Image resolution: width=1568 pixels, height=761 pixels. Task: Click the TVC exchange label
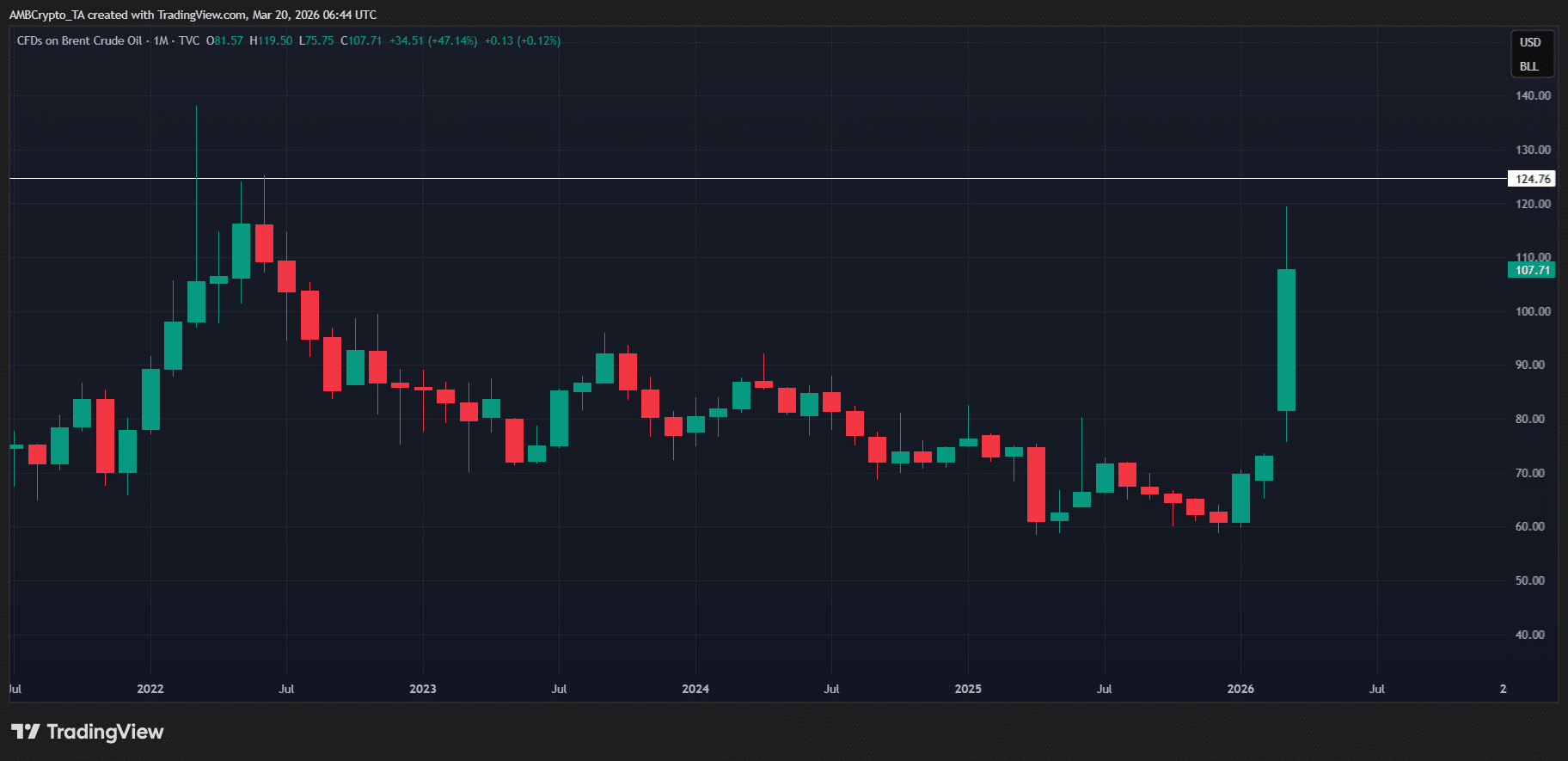pyautogui.click(x=189, y=40)
